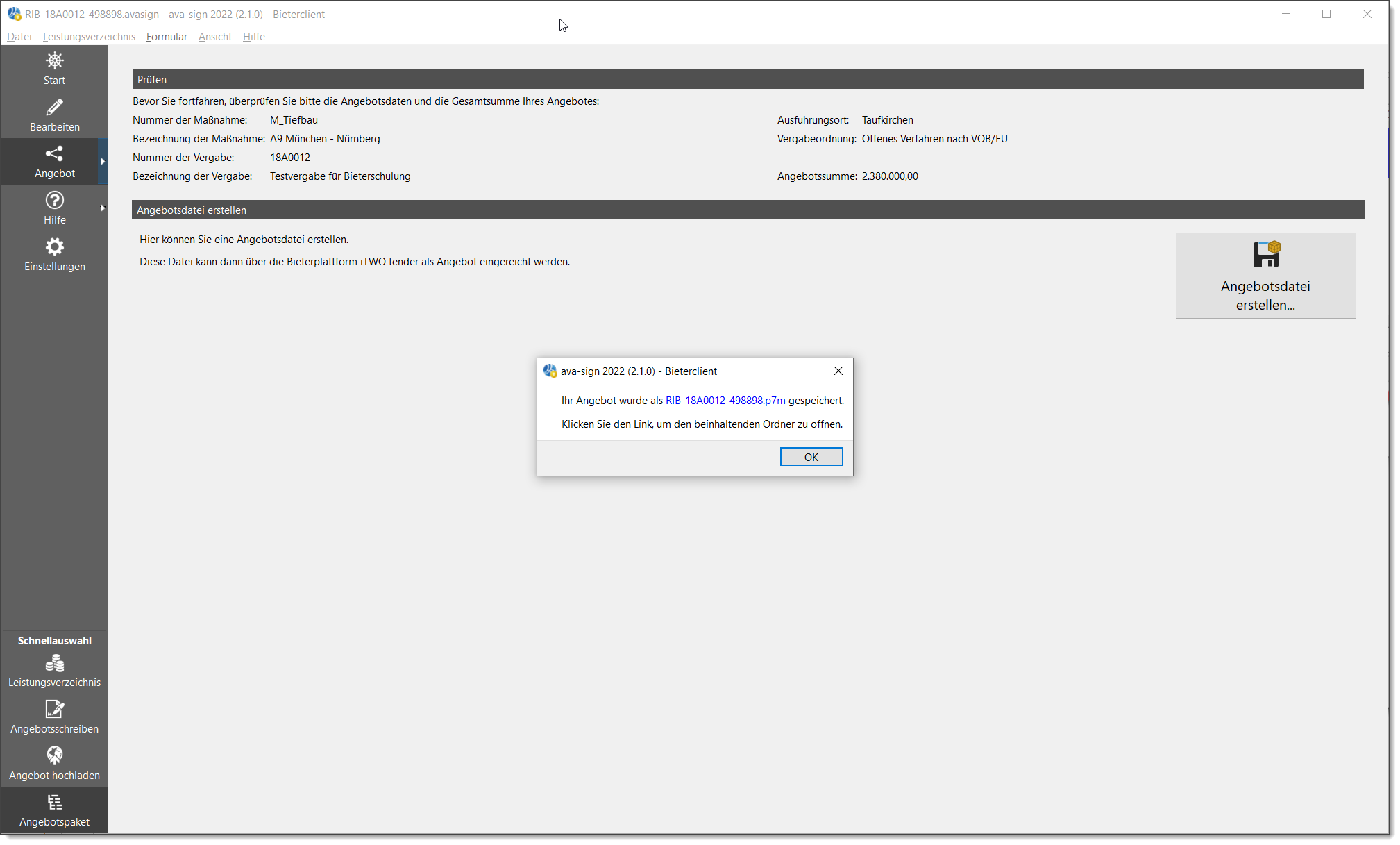Maximize the ava-sign main window
Screen dimensions: 1400x845
pyautogui.click(x=1326, y=14)
